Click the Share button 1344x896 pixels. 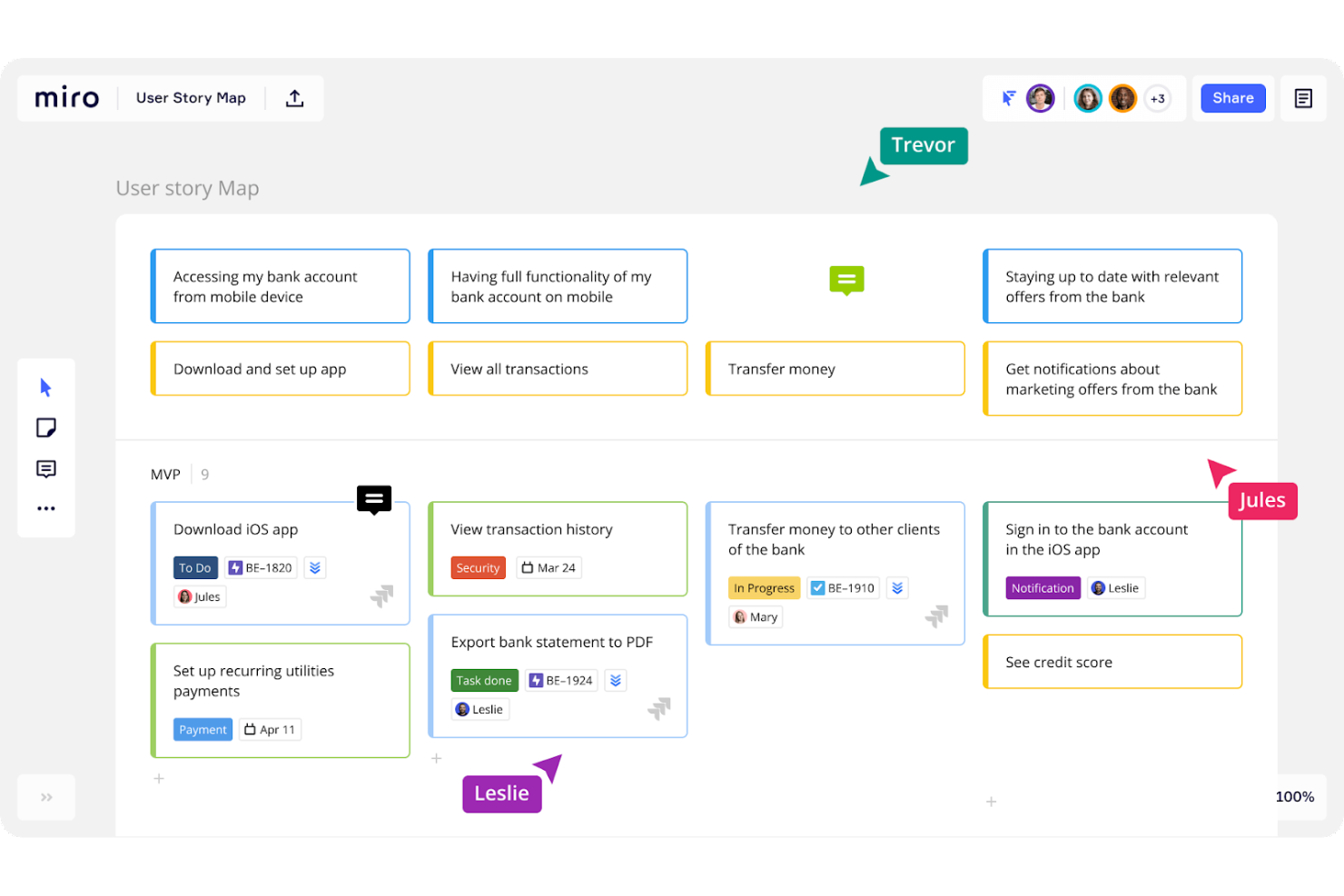pyautogui.click(x=1232, y=98)
